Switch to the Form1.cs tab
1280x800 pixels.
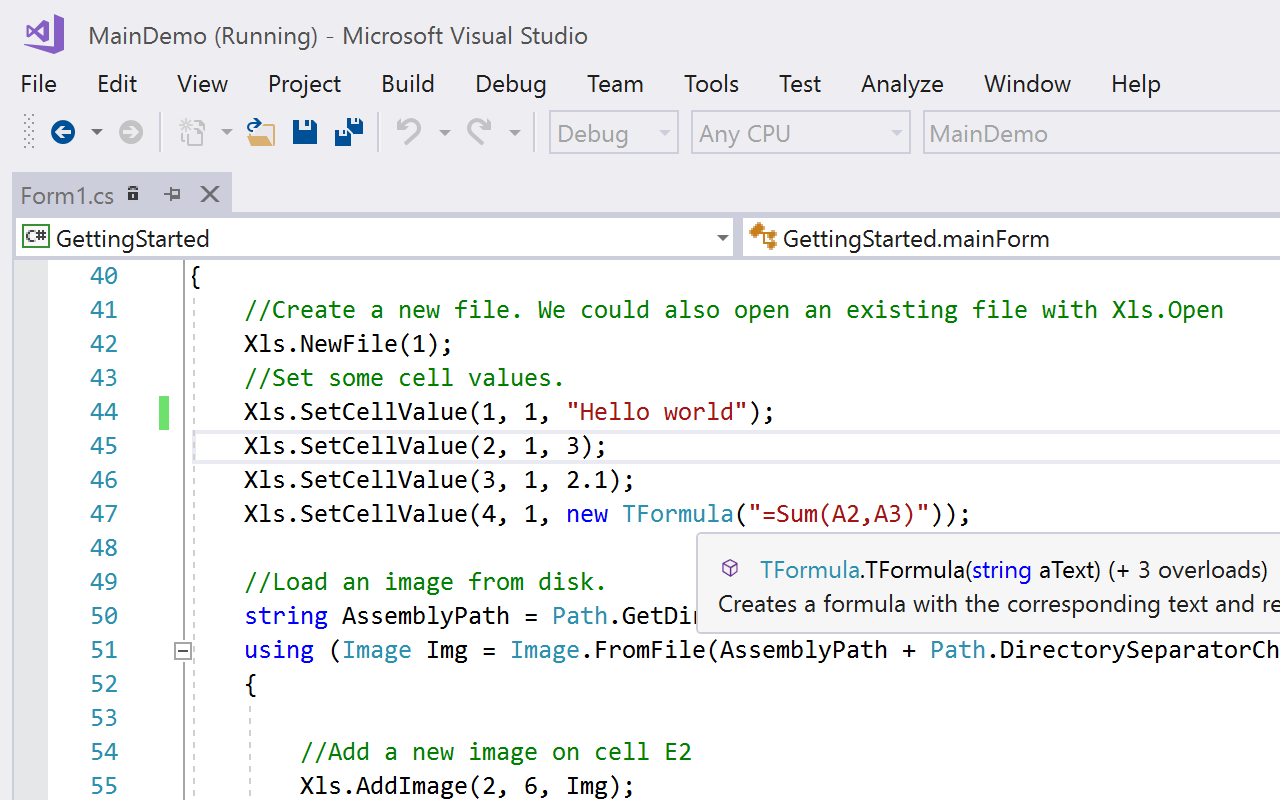67,195
